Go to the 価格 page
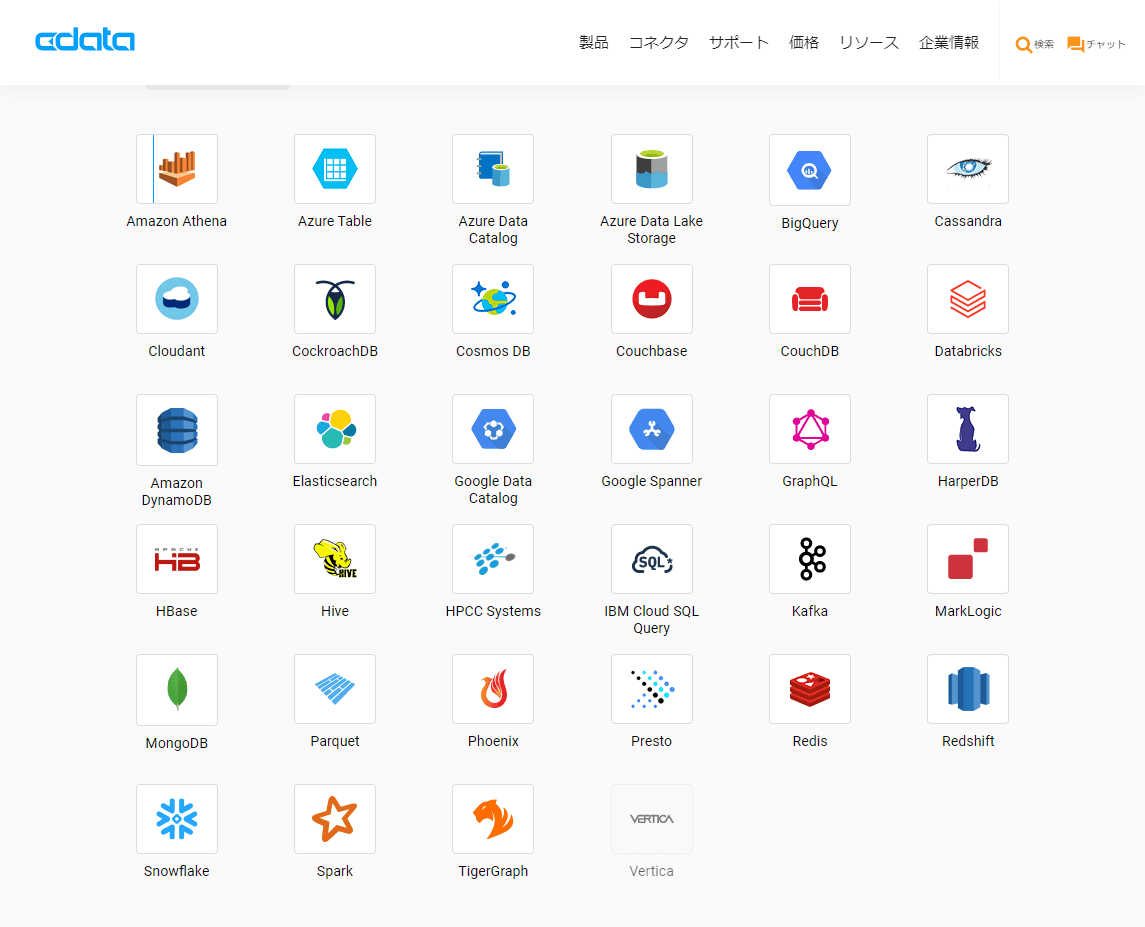This screenshot has height=927, width=1145. click(804, 42)
